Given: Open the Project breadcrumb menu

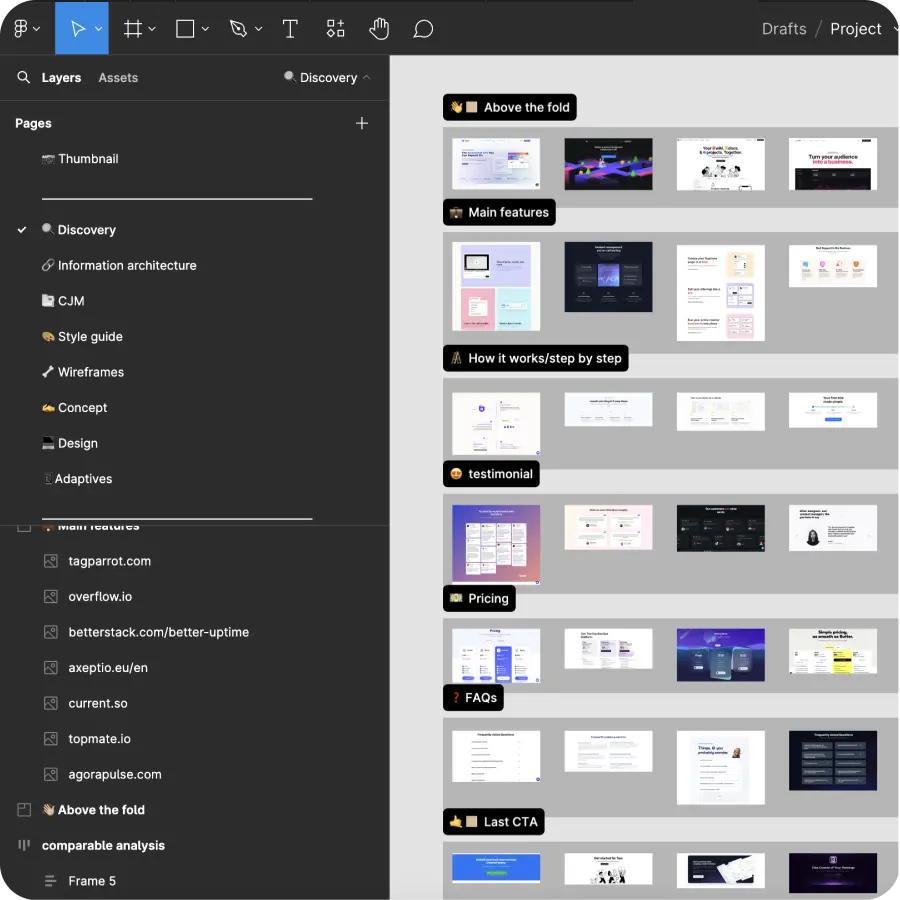Looking at the screenshot, I should (x=858, y=28).
